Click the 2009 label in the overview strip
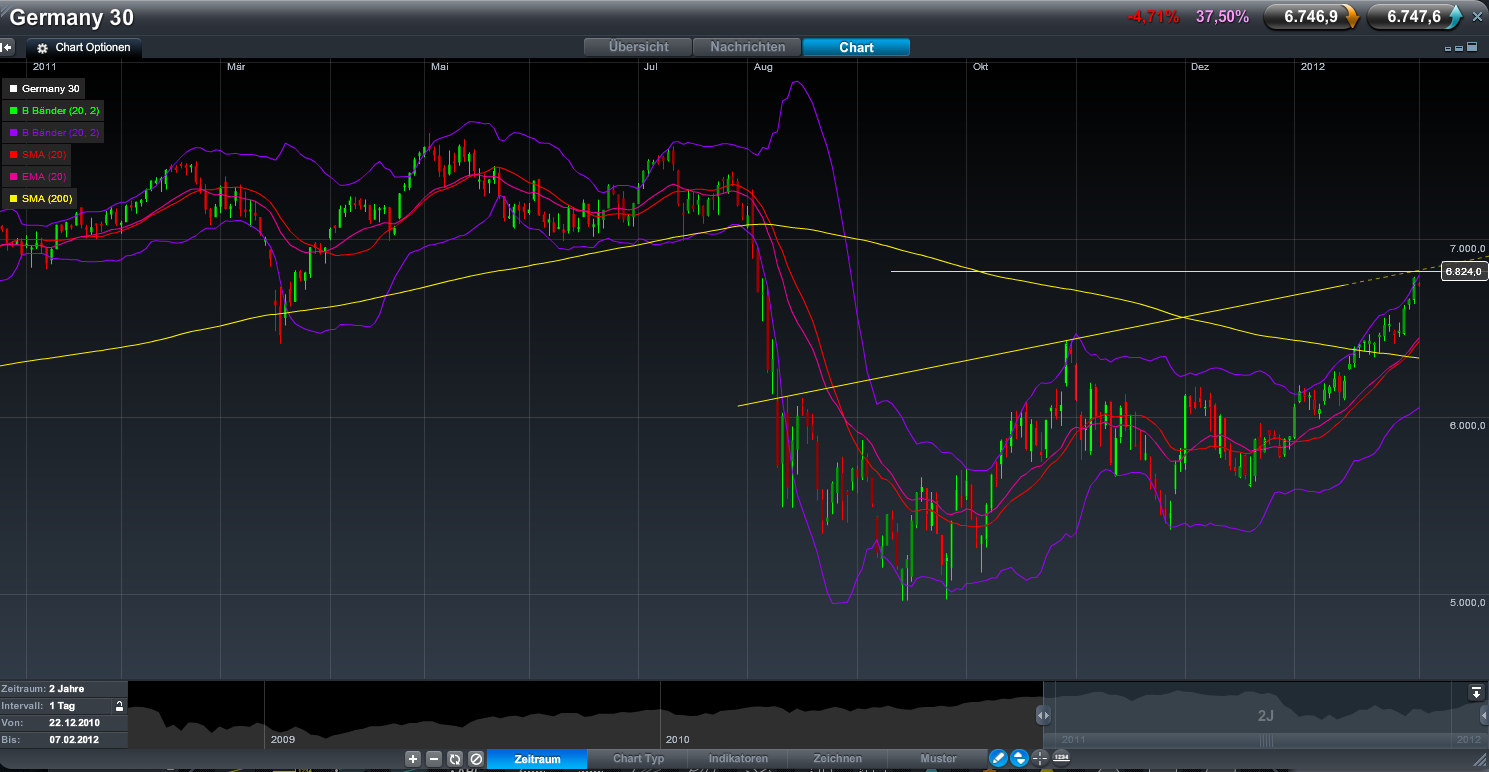This screenshot has height=772, width=1489. coord(283,739)
